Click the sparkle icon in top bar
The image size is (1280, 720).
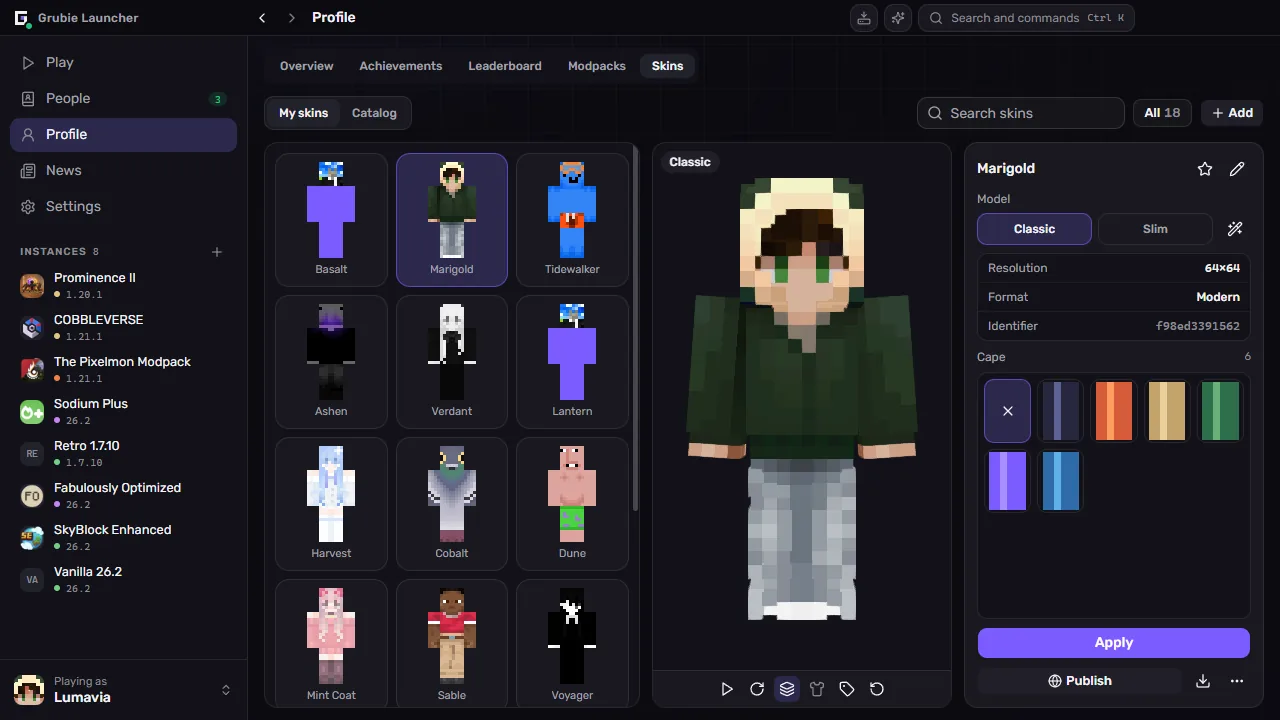(898, 18)
